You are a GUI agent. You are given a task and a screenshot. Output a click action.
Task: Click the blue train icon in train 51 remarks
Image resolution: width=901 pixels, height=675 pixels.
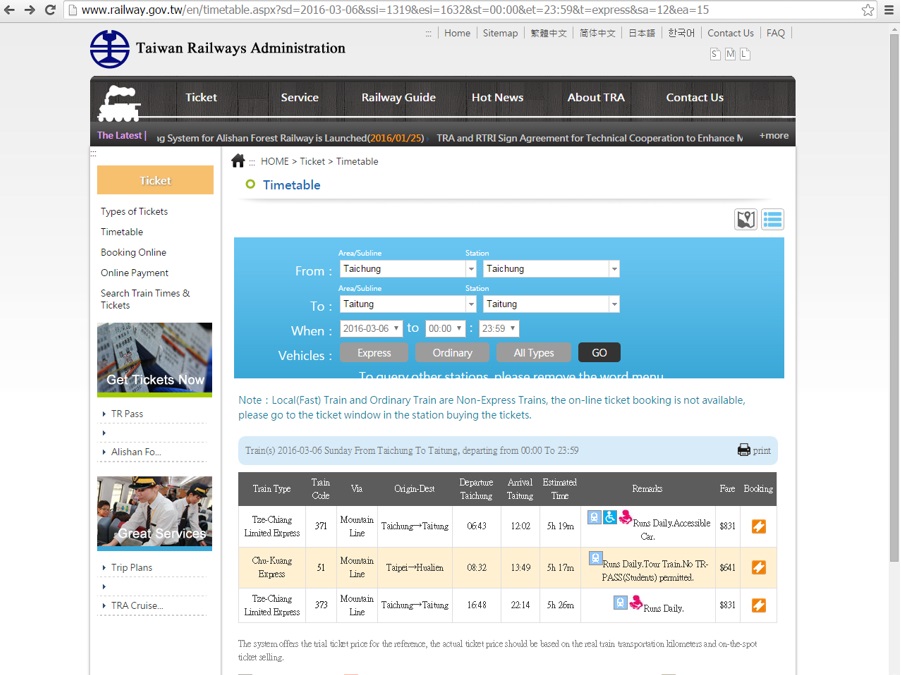pos(595,558)
